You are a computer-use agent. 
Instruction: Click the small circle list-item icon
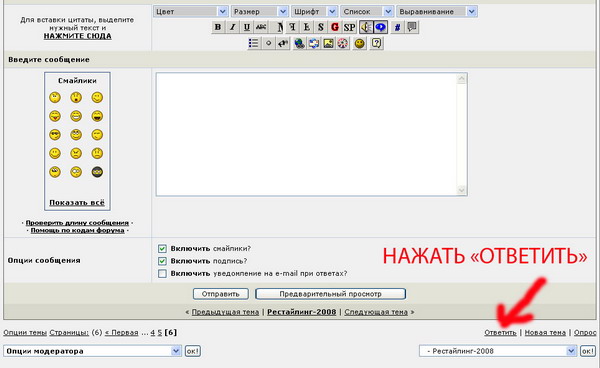point(268,43)
